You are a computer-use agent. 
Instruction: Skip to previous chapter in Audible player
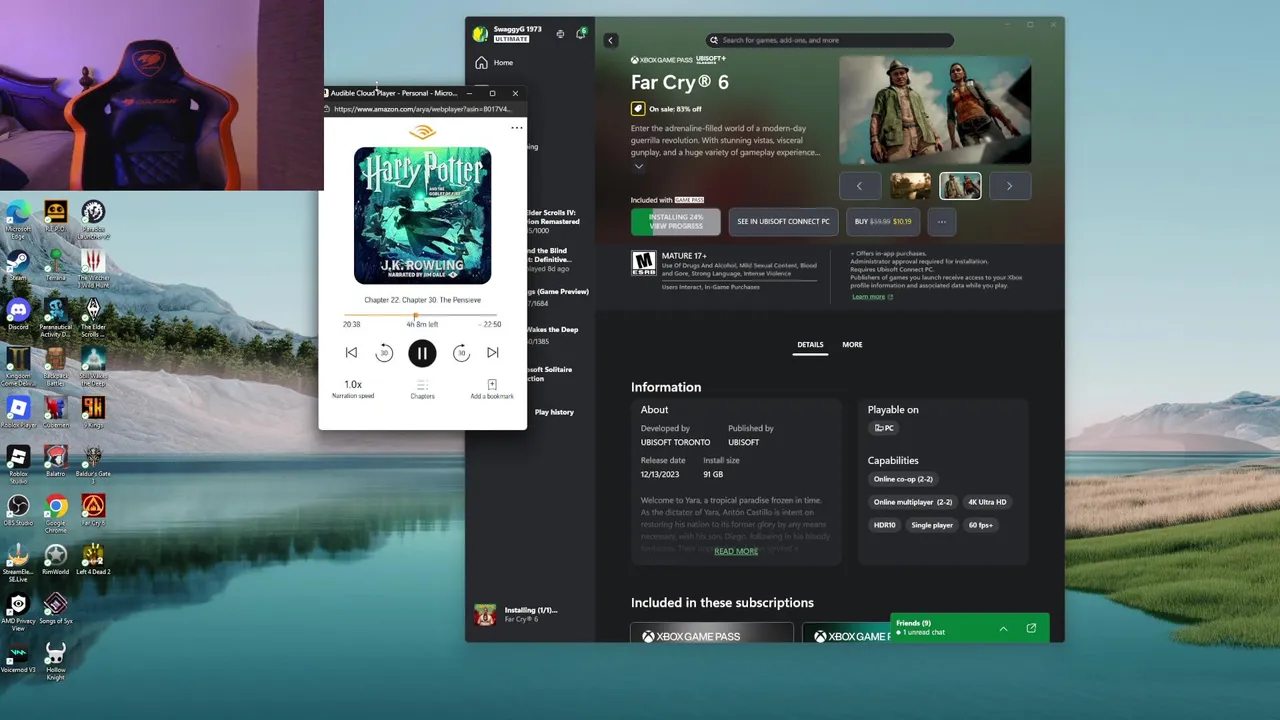(351, 353)
